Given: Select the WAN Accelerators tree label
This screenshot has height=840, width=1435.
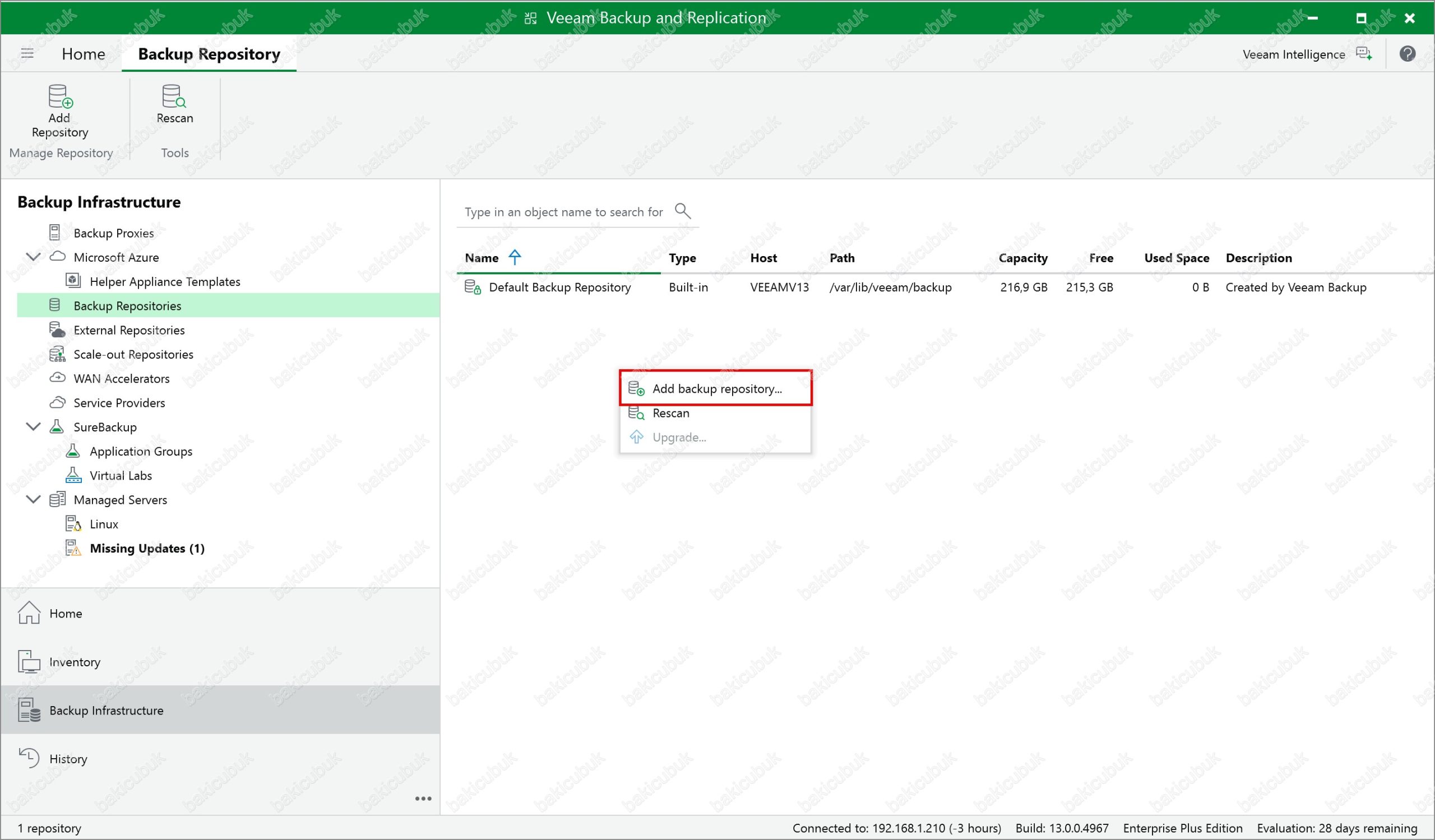Looking at the screenshot, I should point(121,378).
